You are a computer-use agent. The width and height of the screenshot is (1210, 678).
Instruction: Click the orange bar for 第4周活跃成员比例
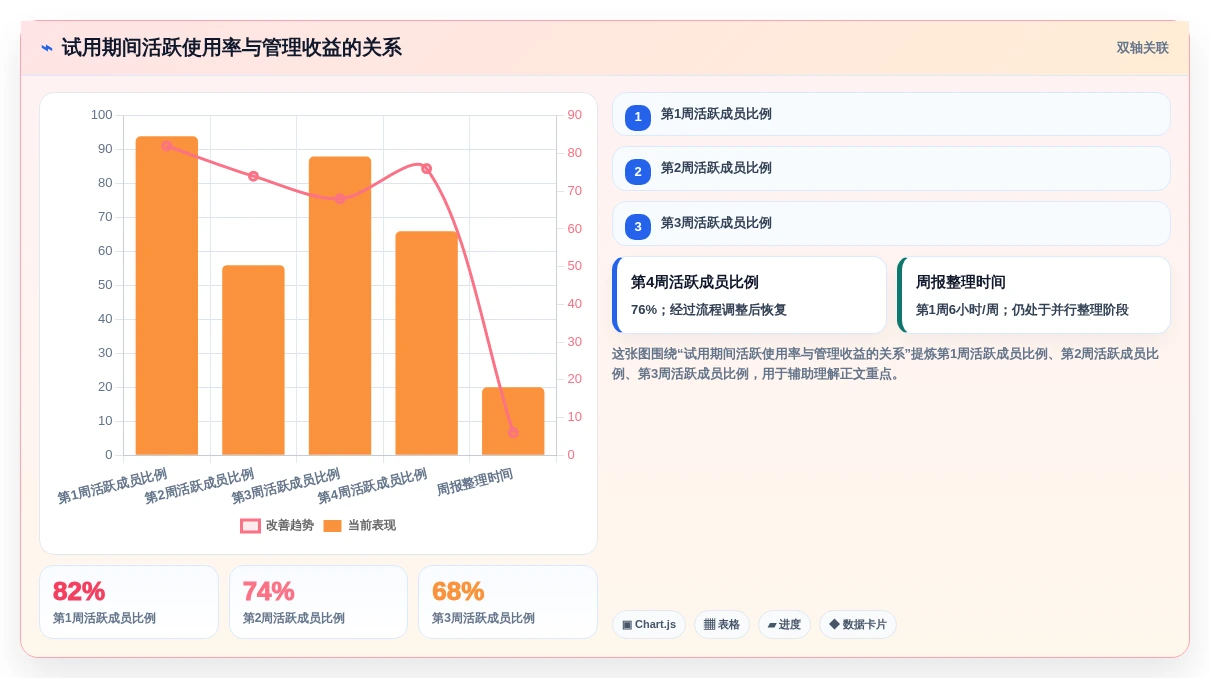click(426, 343)
